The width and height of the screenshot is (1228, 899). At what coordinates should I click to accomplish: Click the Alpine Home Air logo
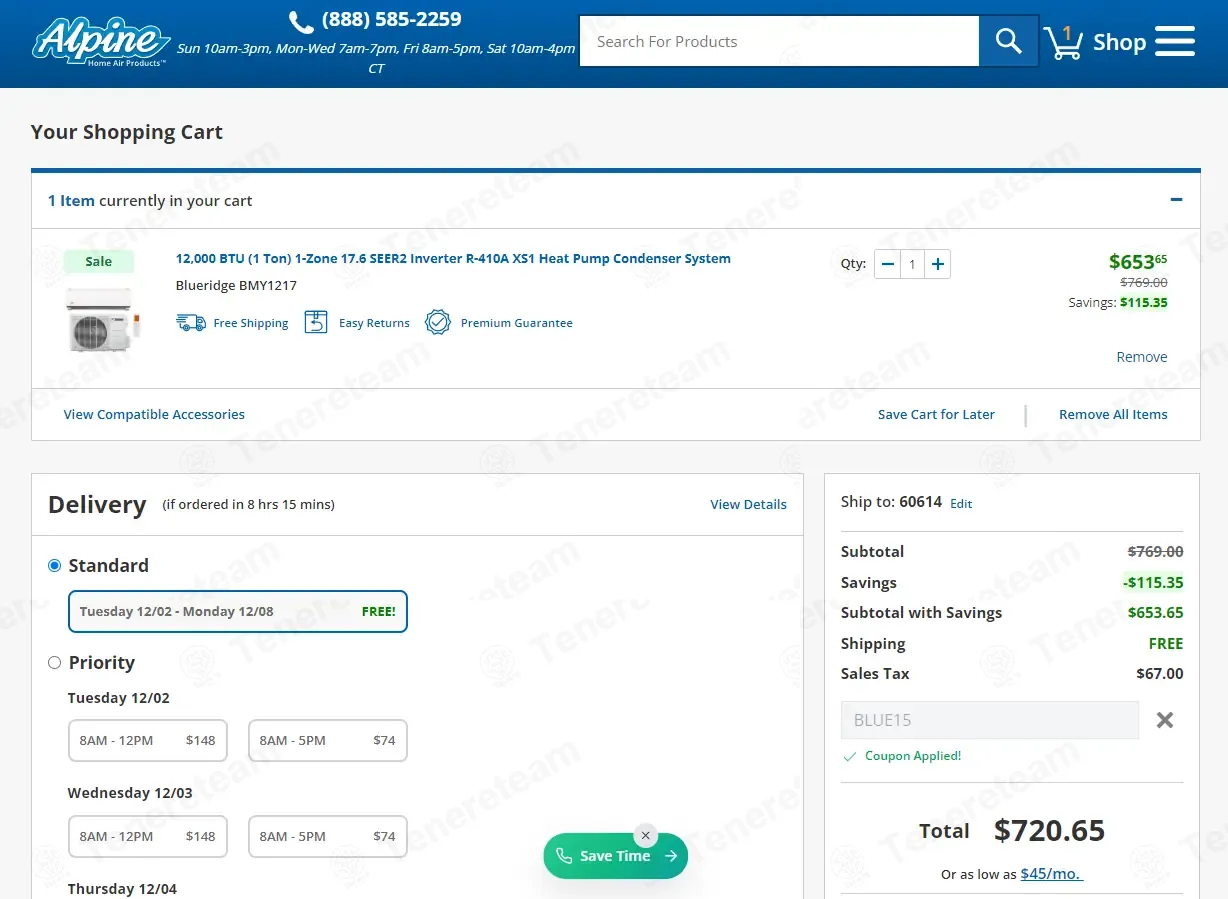coord(101,42)
